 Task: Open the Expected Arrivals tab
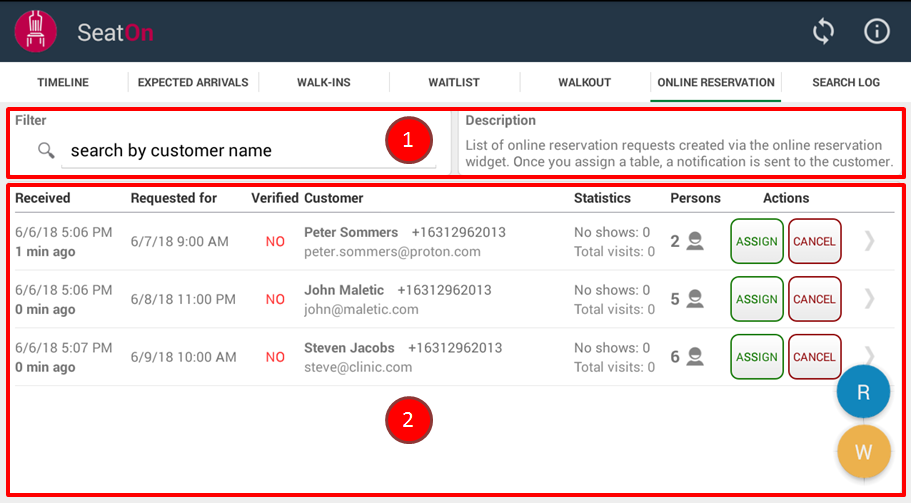click(x=193, y=83)
